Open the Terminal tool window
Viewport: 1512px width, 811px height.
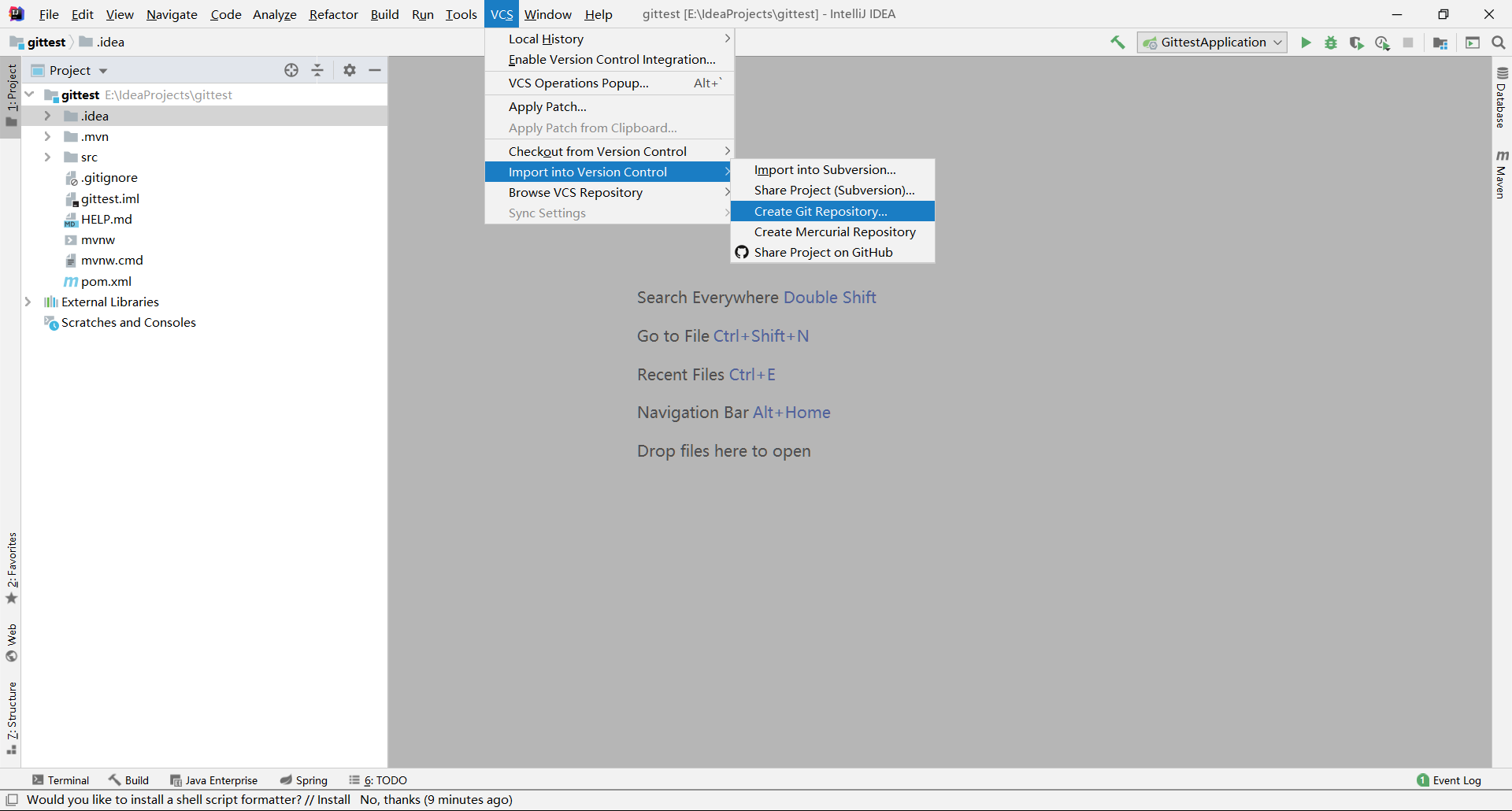tap(61, 780)
